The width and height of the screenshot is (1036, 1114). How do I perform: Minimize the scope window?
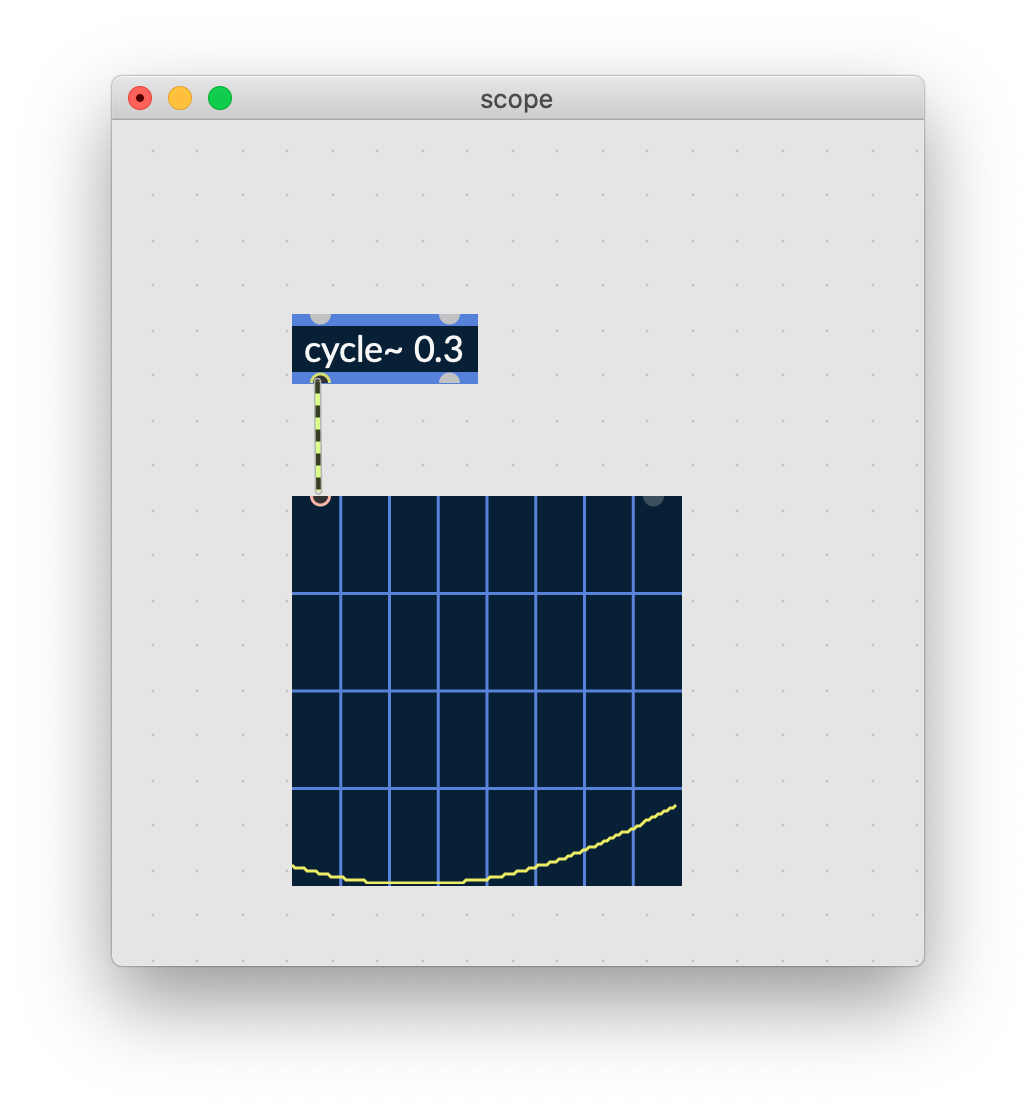coord(179,98)
